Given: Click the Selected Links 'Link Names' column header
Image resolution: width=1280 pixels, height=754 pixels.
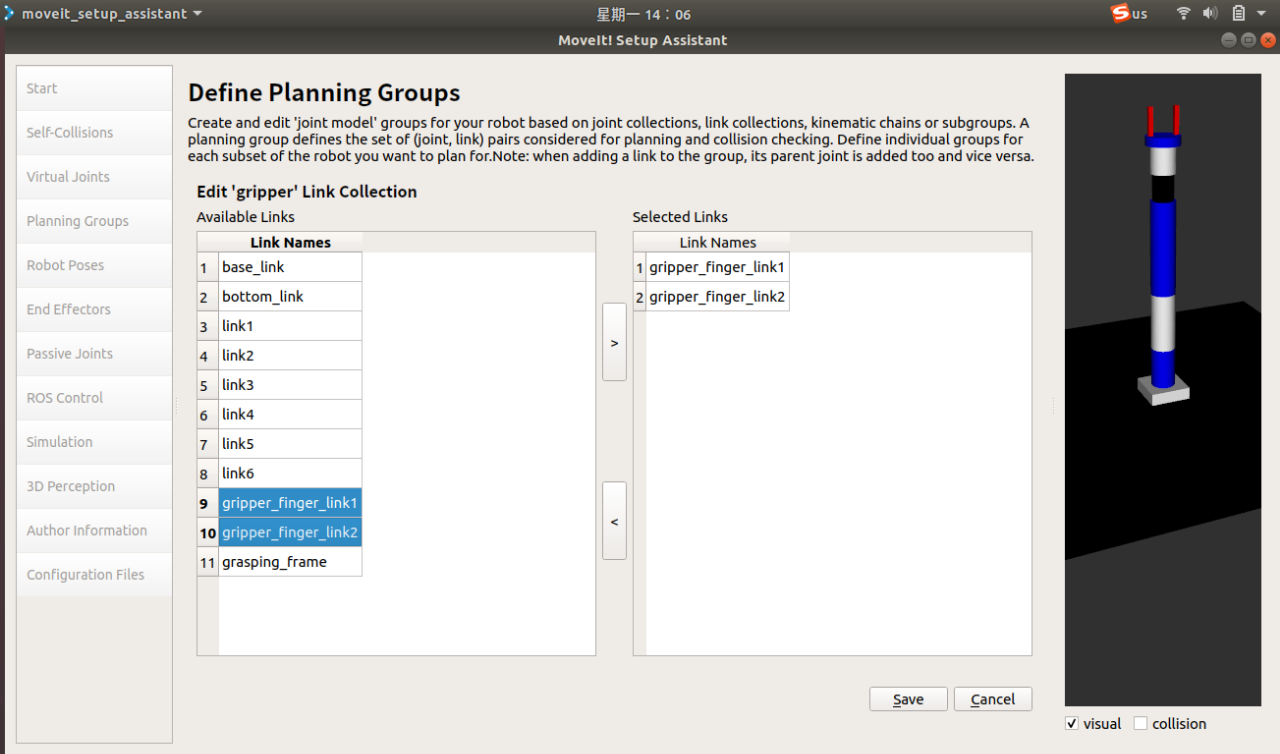Looking at the screenshot, I should [718, 242].
